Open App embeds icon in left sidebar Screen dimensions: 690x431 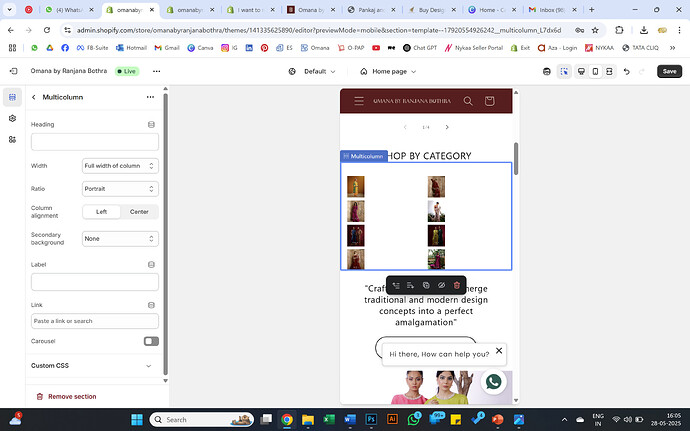[x=12, y=140]
